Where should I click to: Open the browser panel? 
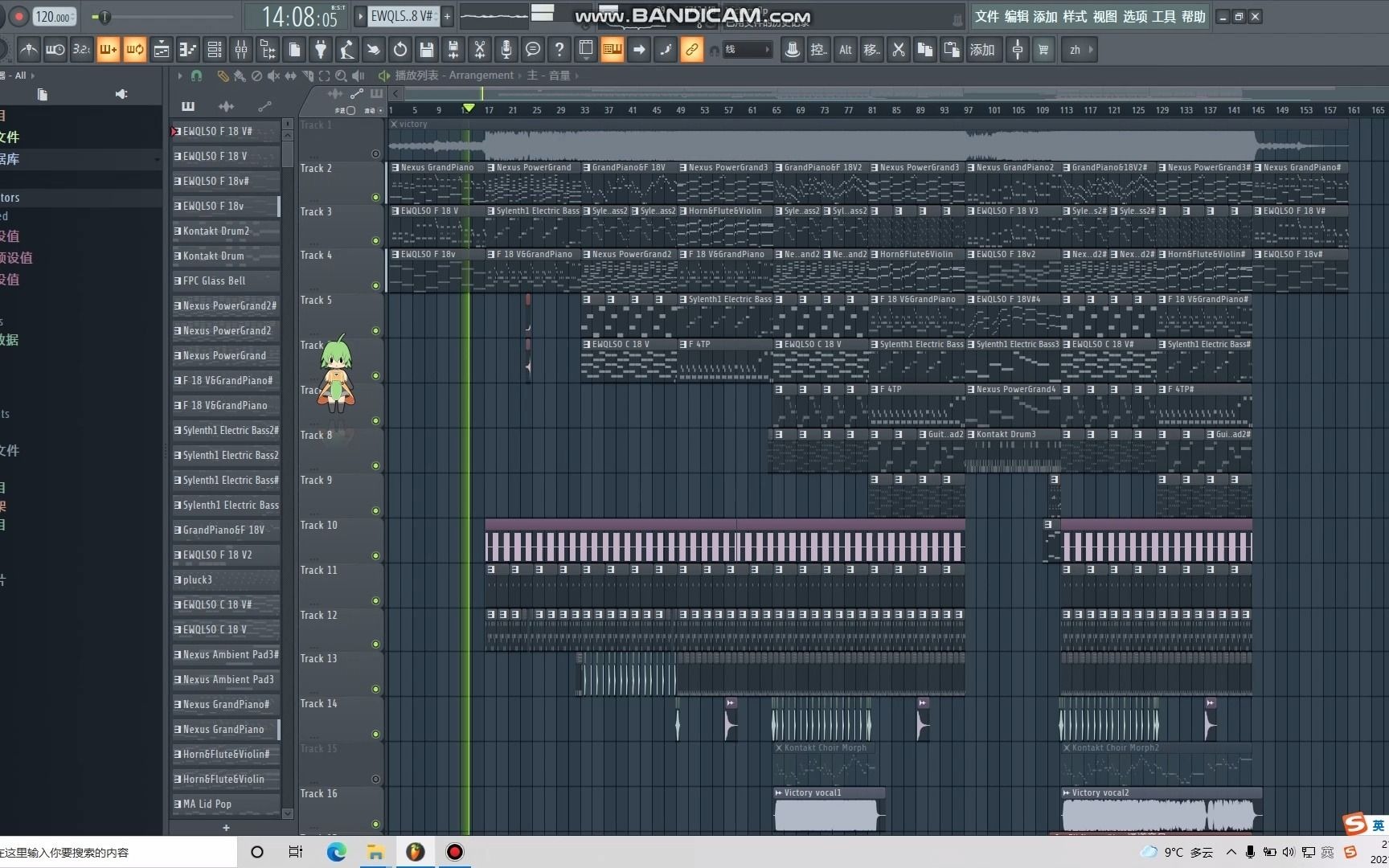[268, 50]
